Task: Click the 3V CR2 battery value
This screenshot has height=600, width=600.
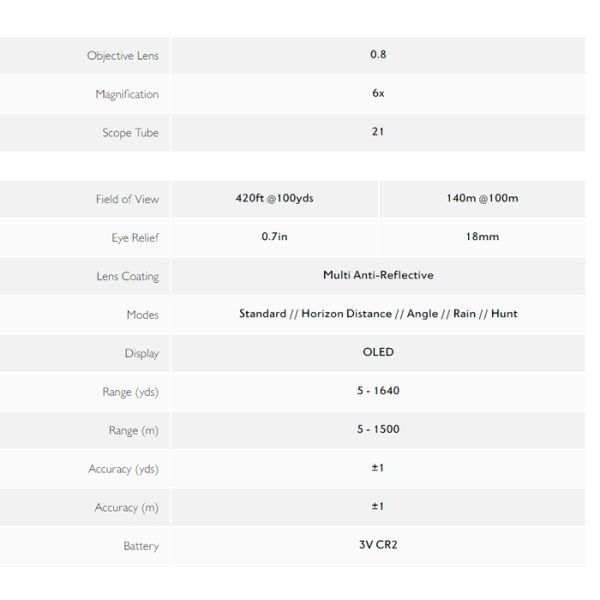Action: tap(378, 545)
